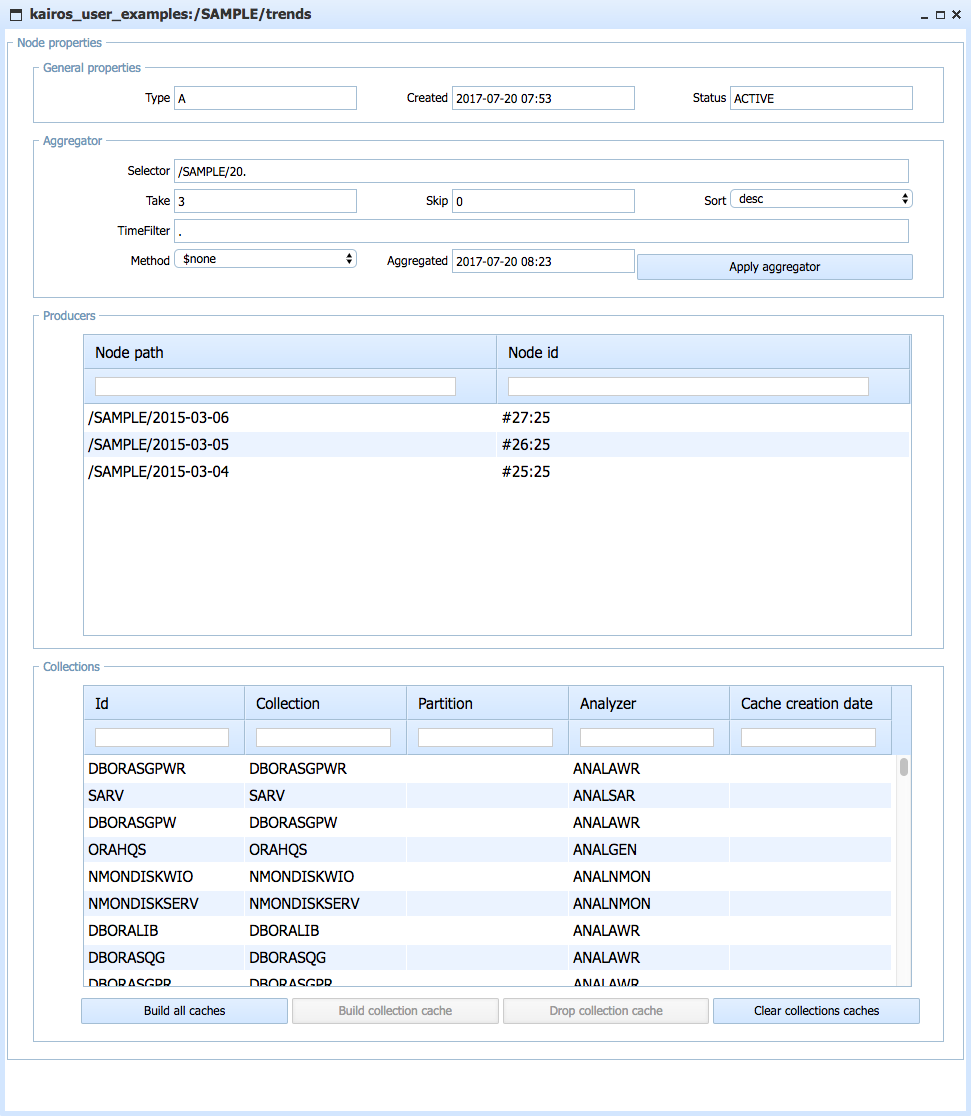Click the Drop collection cache button
The height and width of the screenshot is (1116, 971).
pos(606,1011)
